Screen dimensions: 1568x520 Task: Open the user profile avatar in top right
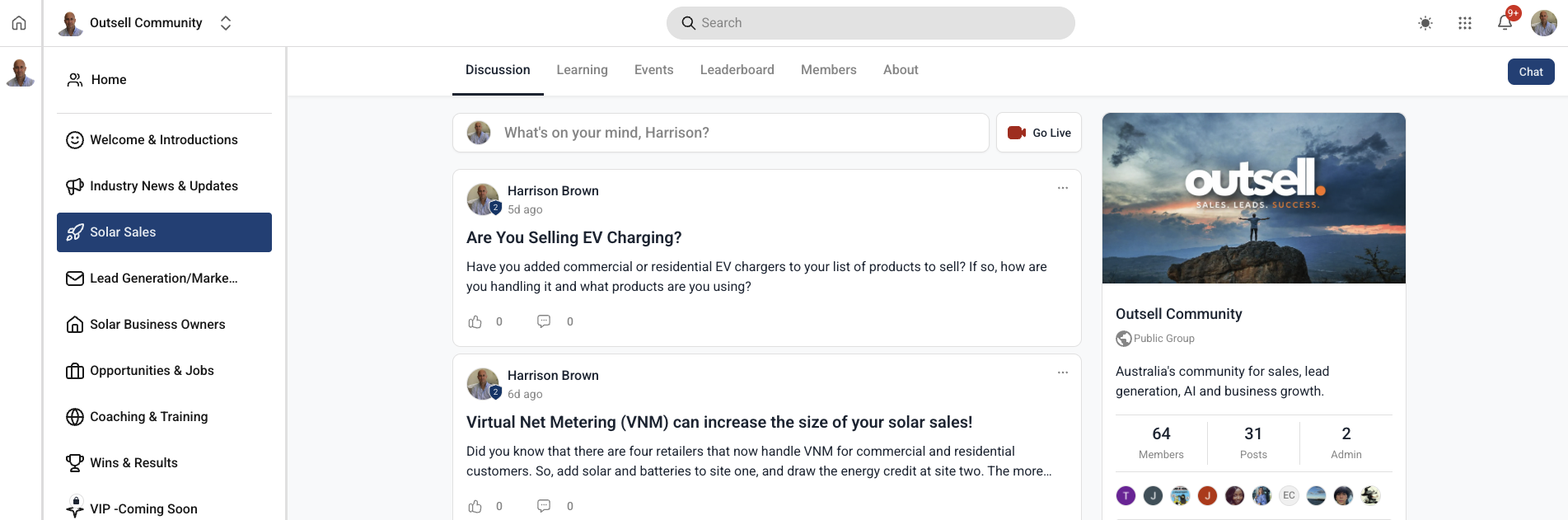(1544, 23)
